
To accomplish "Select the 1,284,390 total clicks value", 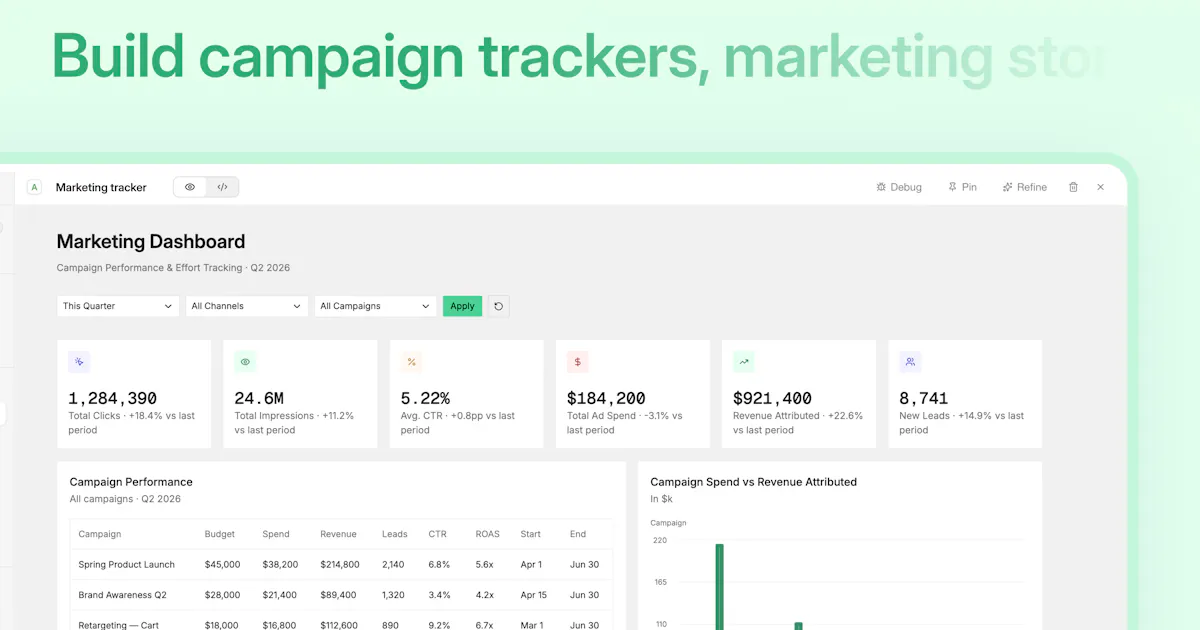I will (112, 398).
